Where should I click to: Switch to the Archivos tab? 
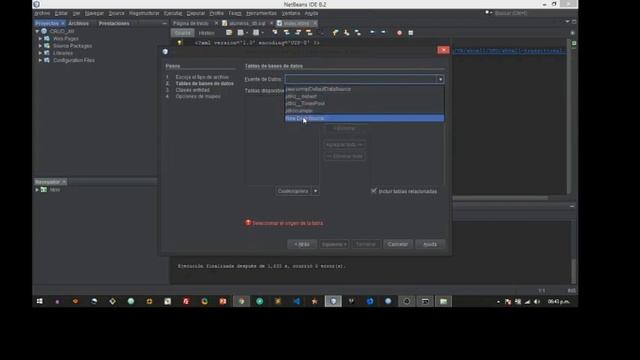[x=78, y=24]
